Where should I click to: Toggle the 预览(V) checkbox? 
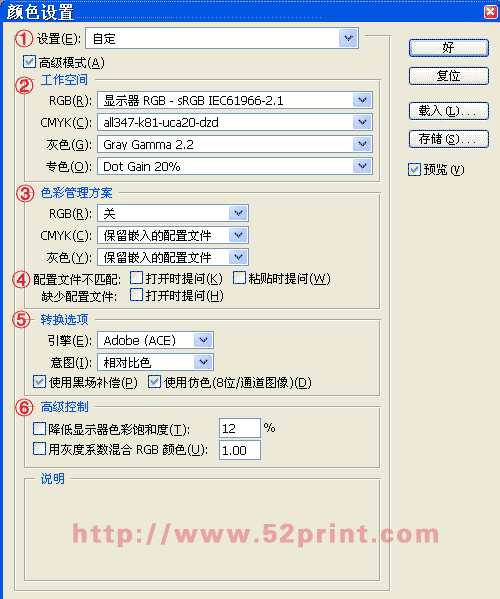coord(414,170)
